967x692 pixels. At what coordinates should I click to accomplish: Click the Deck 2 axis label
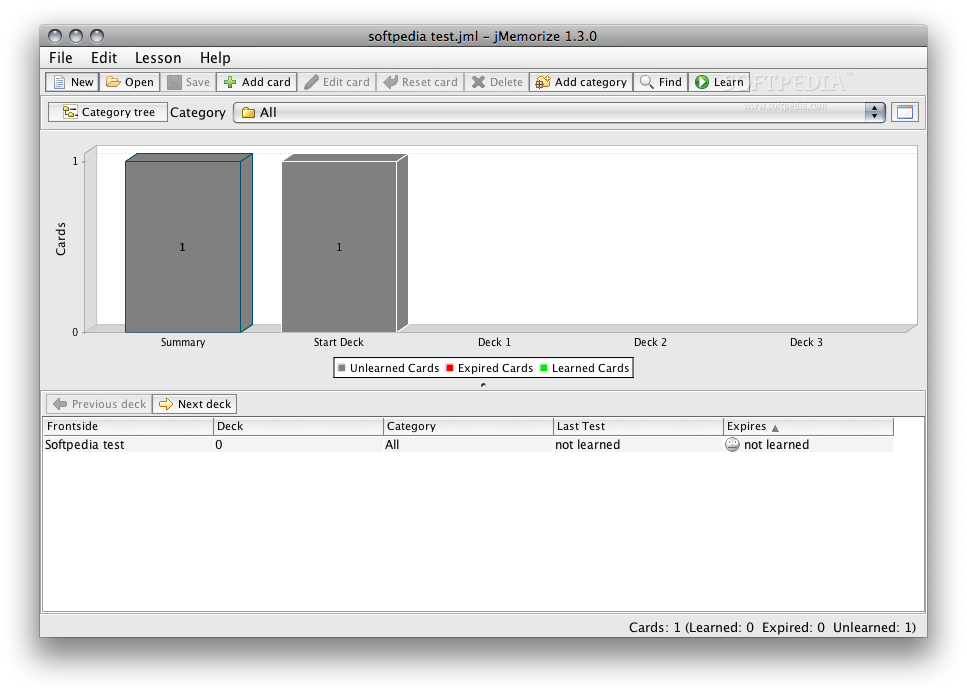tap(650, 342)
